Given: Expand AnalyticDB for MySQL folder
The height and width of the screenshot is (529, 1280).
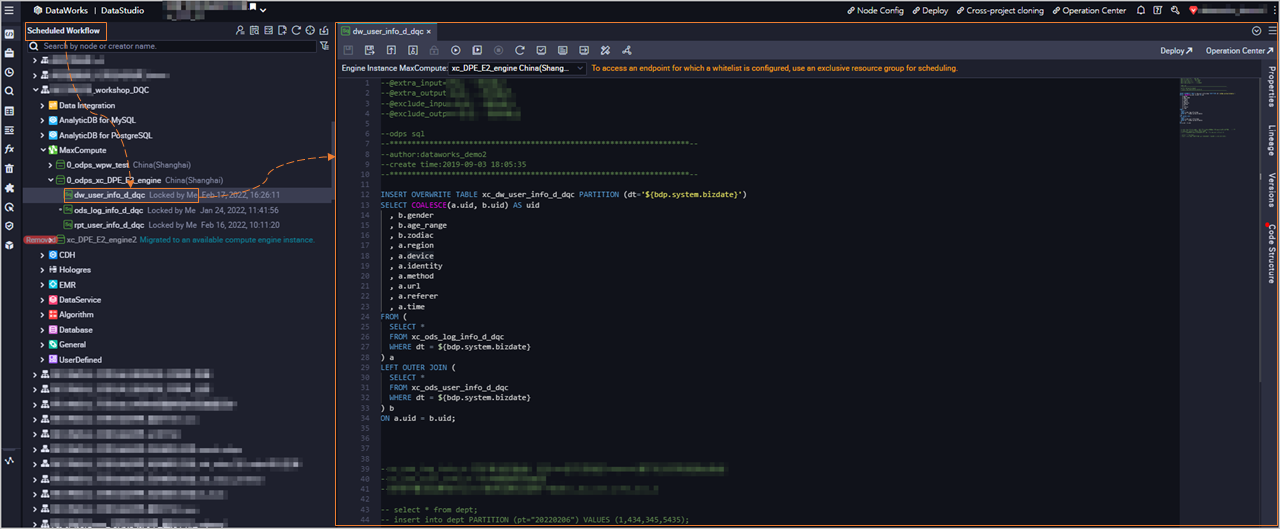Looking at the screenshot, I should tap(42, 120).
